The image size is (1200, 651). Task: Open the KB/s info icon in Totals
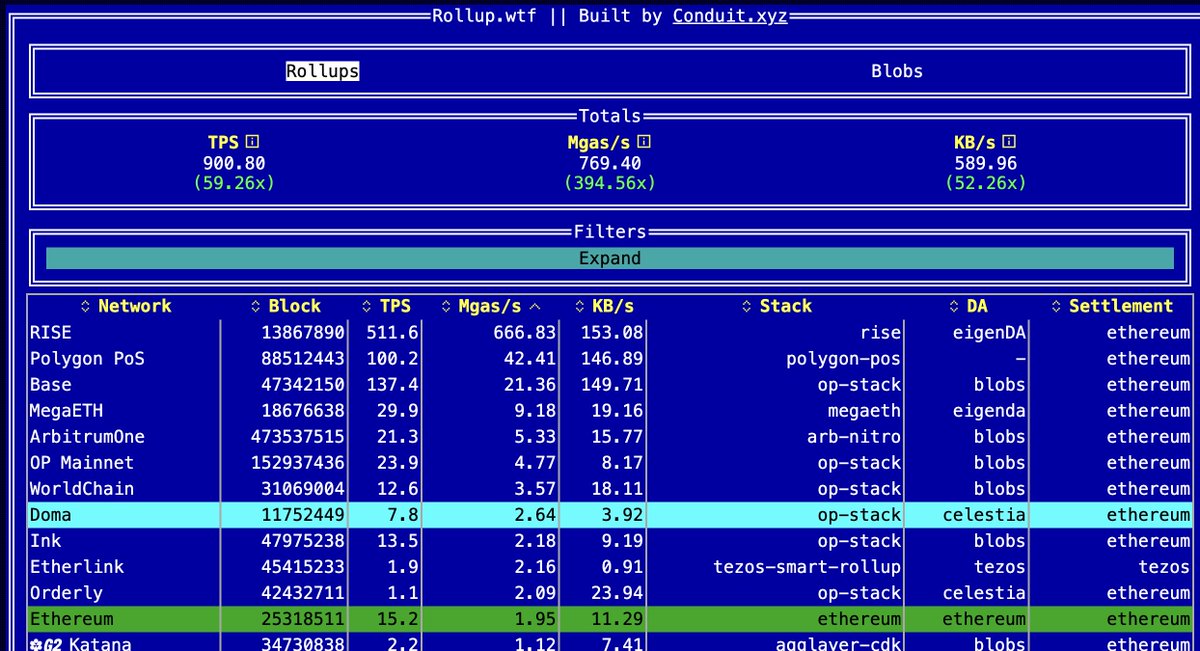(1010, 142)
